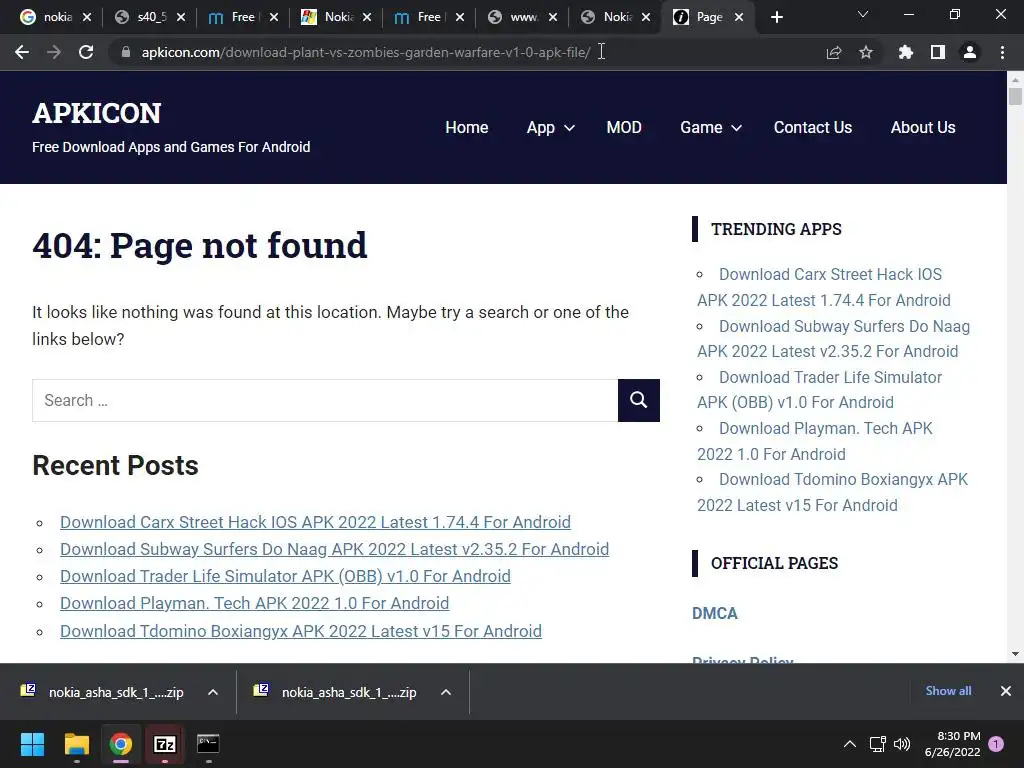Image resolution: width=1024 pixels, height=768 pixels.
Task: Toggle the browser side panel
Action: click(x=938, y=52)
